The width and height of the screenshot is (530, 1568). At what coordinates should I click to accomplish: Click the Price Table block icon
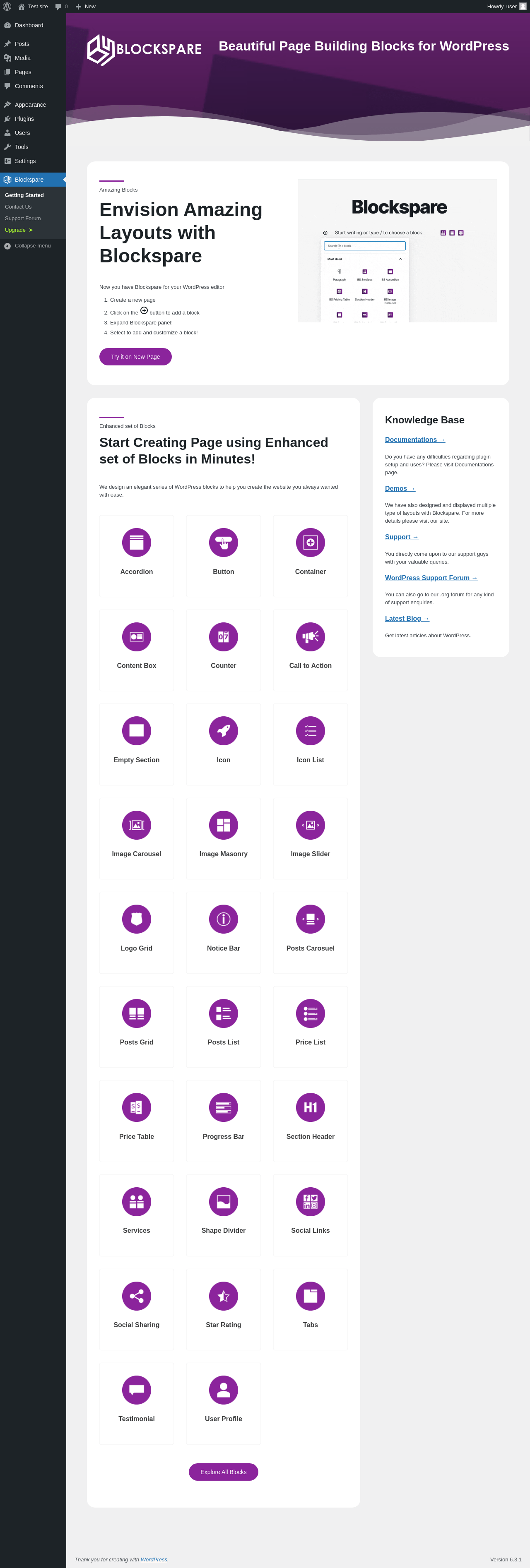[137, 1107]
